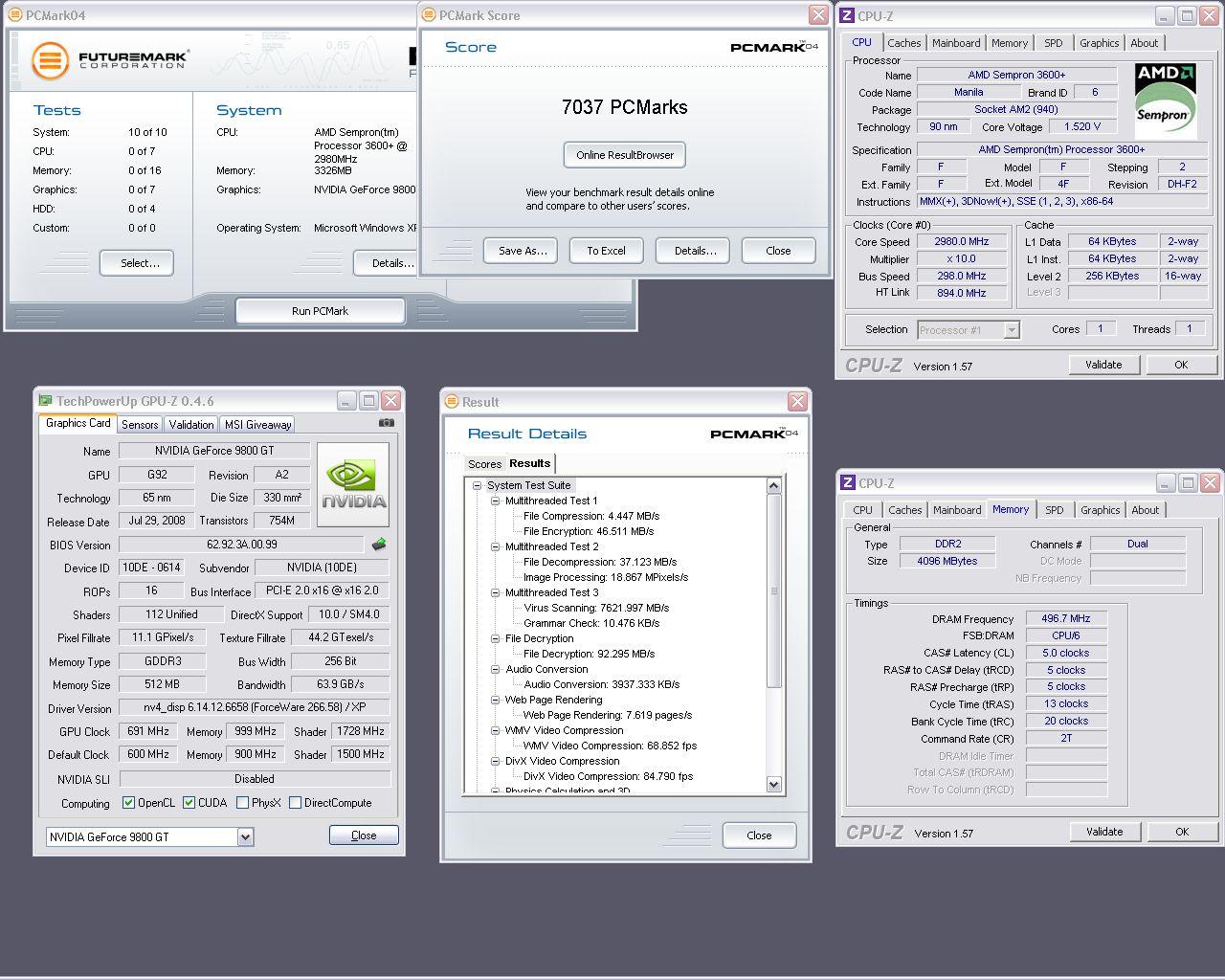1225x980 pixels.
Task: Click the GPU-Z title bar app icon
Action: 45,401
